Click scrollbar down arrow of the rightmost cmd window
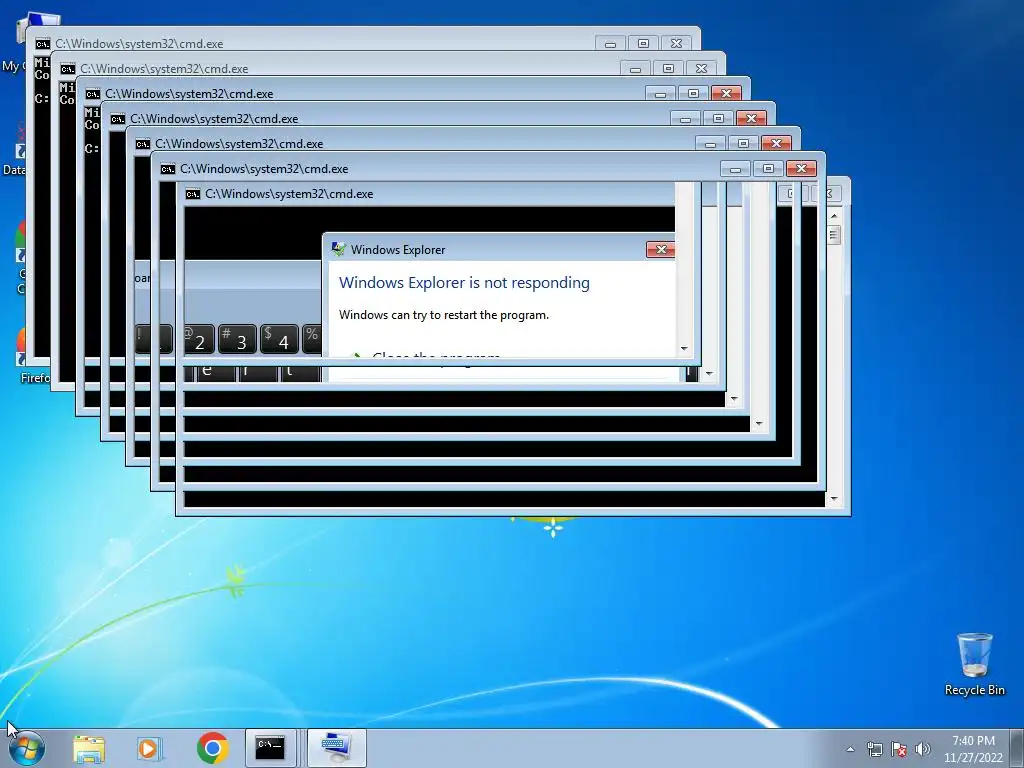The height and width of the screenshot is (768, 1024). [834, 499]
